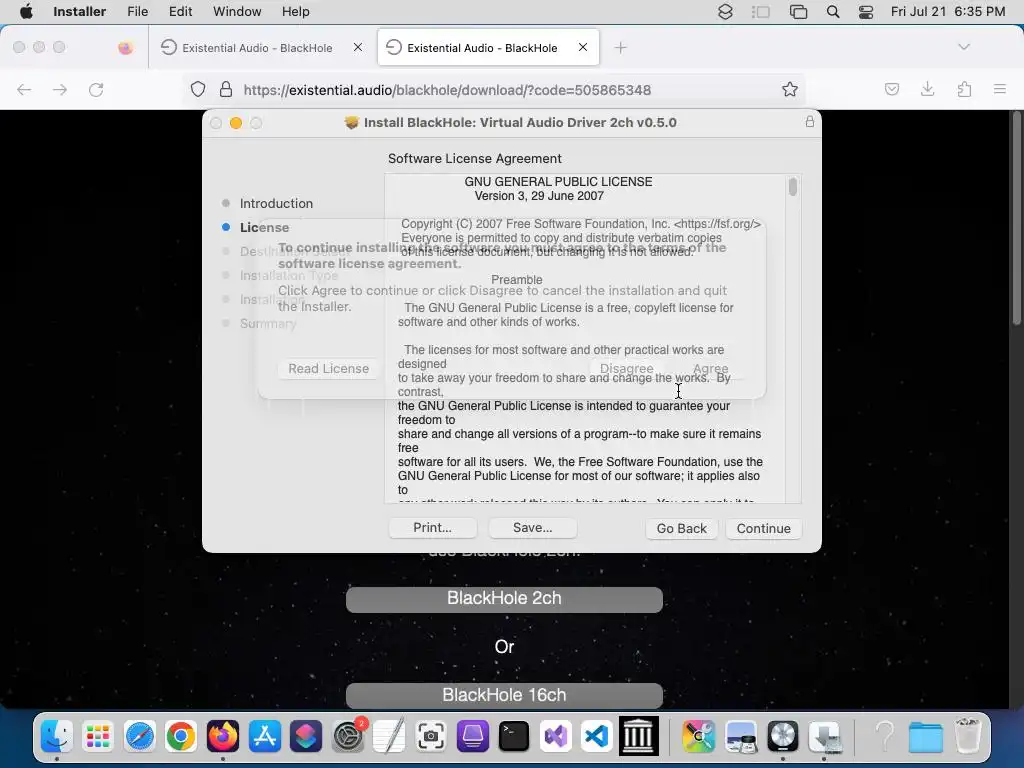Viewport: 1024px width, 768px height.
Task: Open Visual Studio (purple) from the Dock
Action: tap(556, 736)
